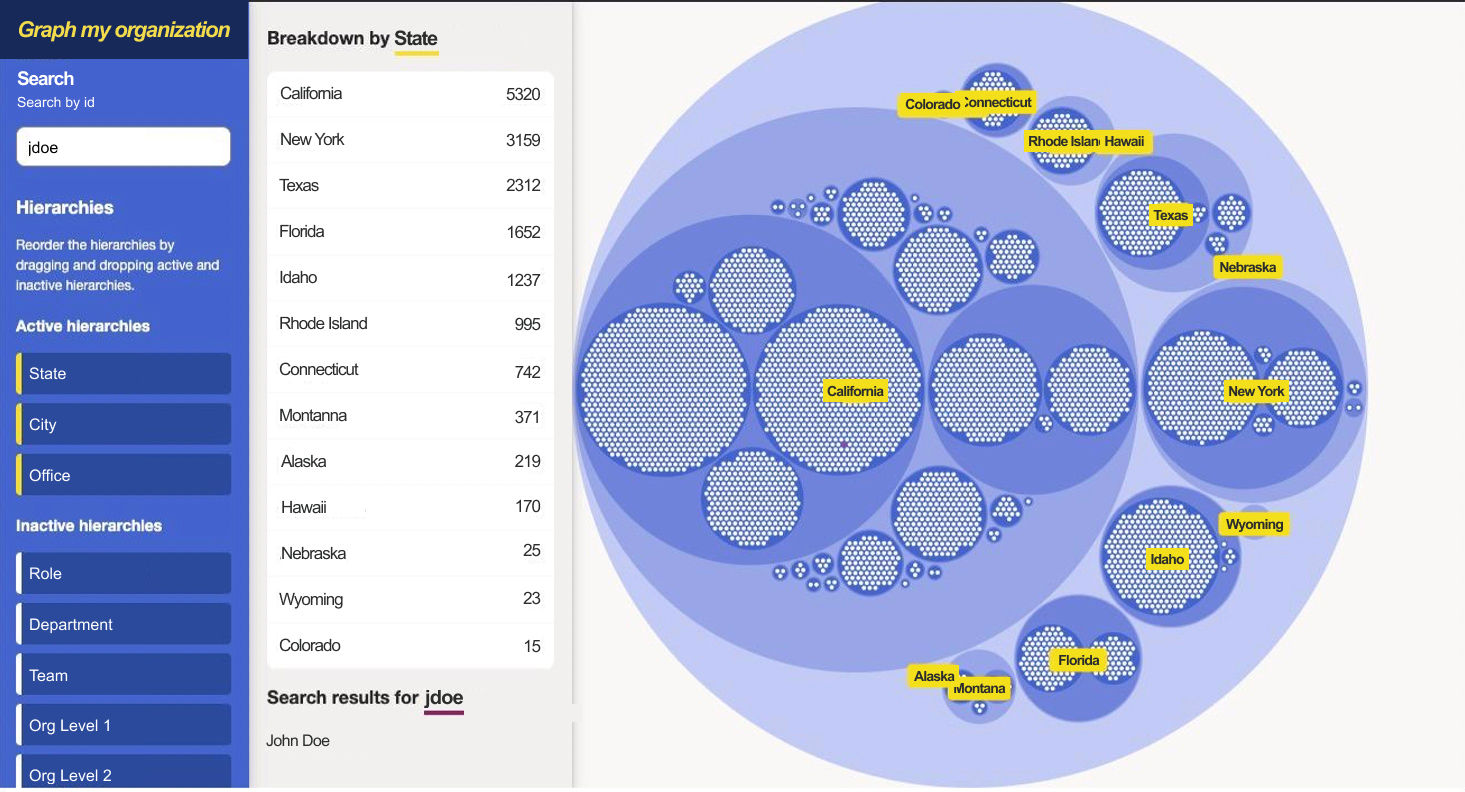Click the Wyoming label on the chart
The height and width of the screenshot is (792, 1465).
1254,524
